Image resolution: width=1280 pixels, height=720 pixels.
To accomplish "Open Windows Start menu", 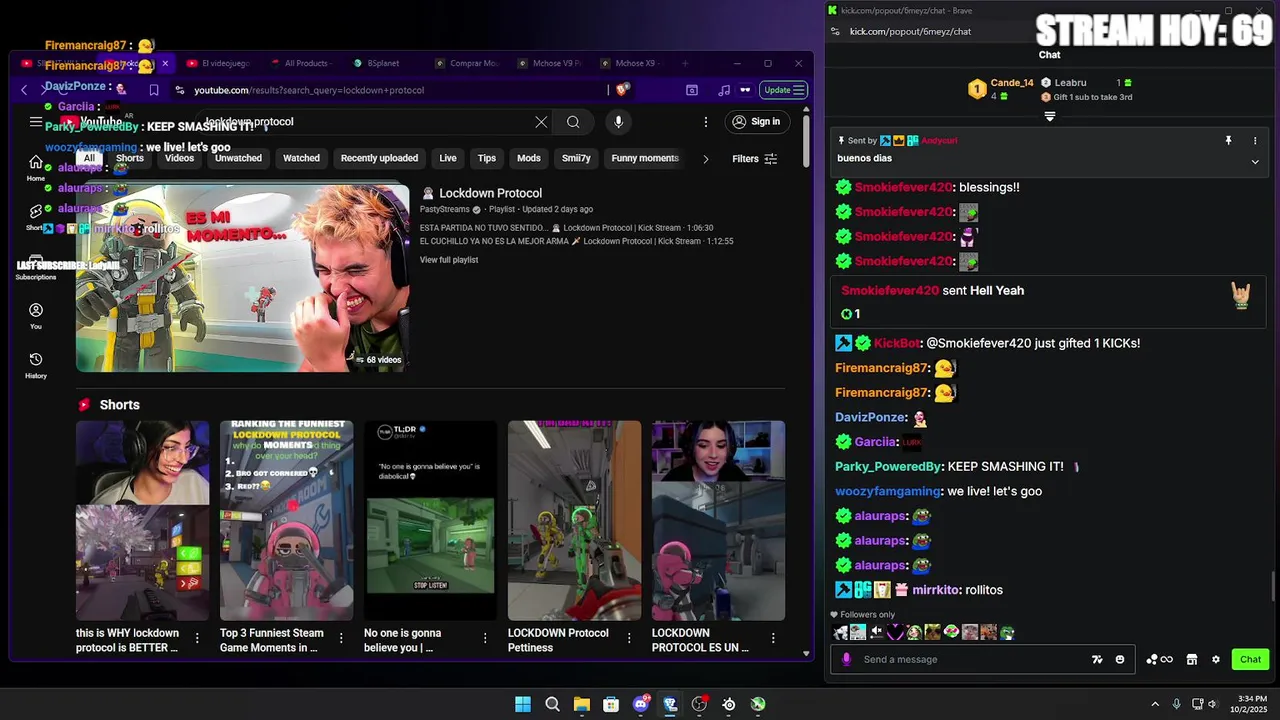I will click(x=523, y=704).
